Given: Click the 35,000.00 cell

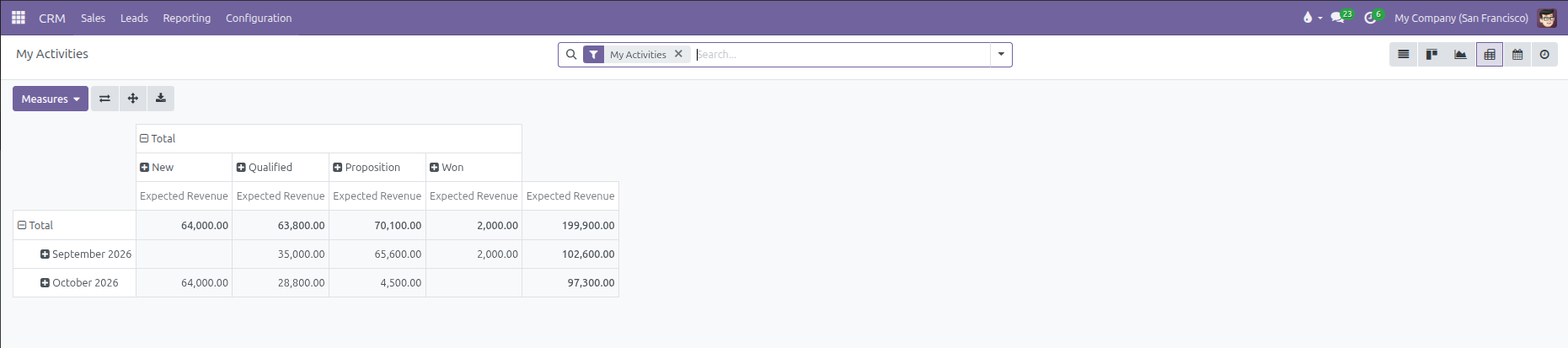Looking at the screenshot, I should [x=281, y=254].
